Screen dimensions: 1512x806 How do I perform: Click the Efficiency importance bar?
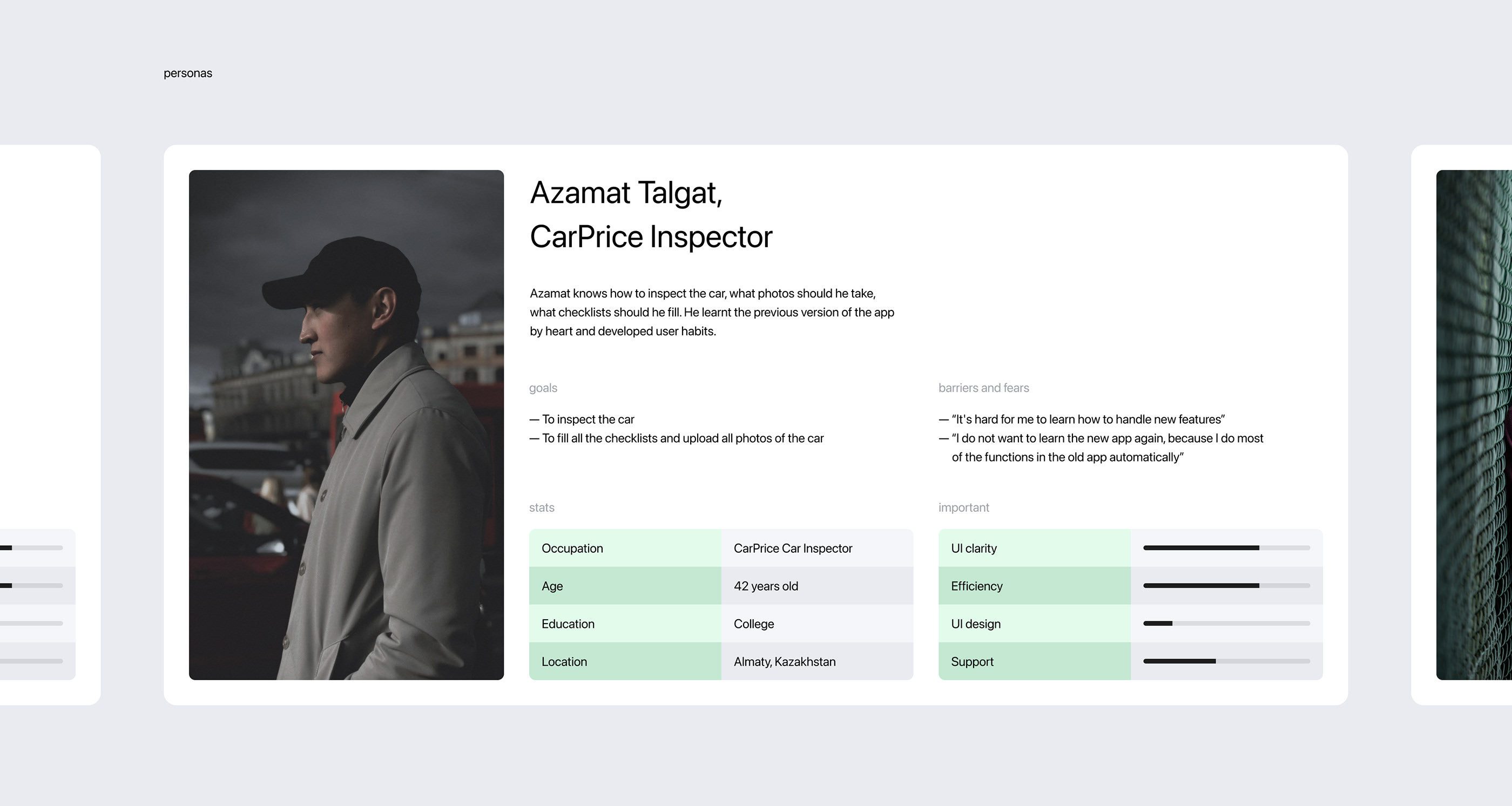pos(1226,585)
